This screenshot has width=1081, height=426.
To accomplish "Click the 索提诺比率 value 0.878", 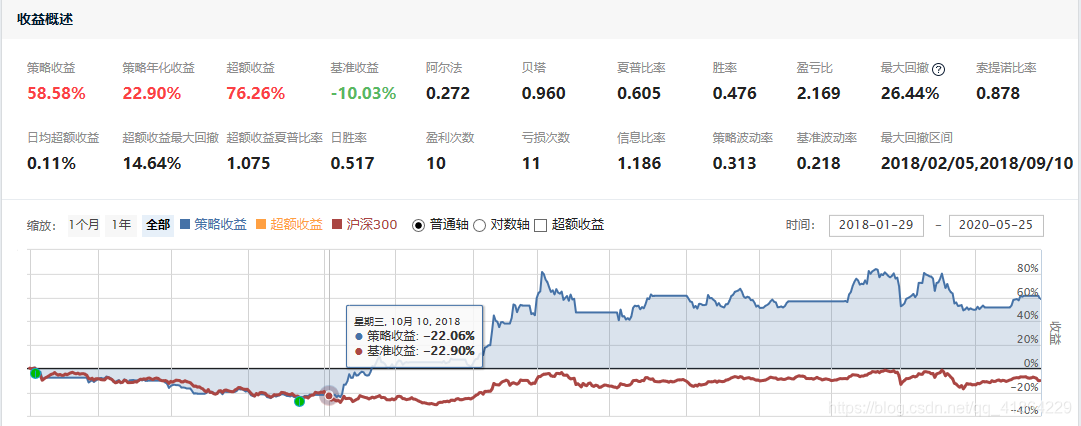I will click(x=998, y=94).
